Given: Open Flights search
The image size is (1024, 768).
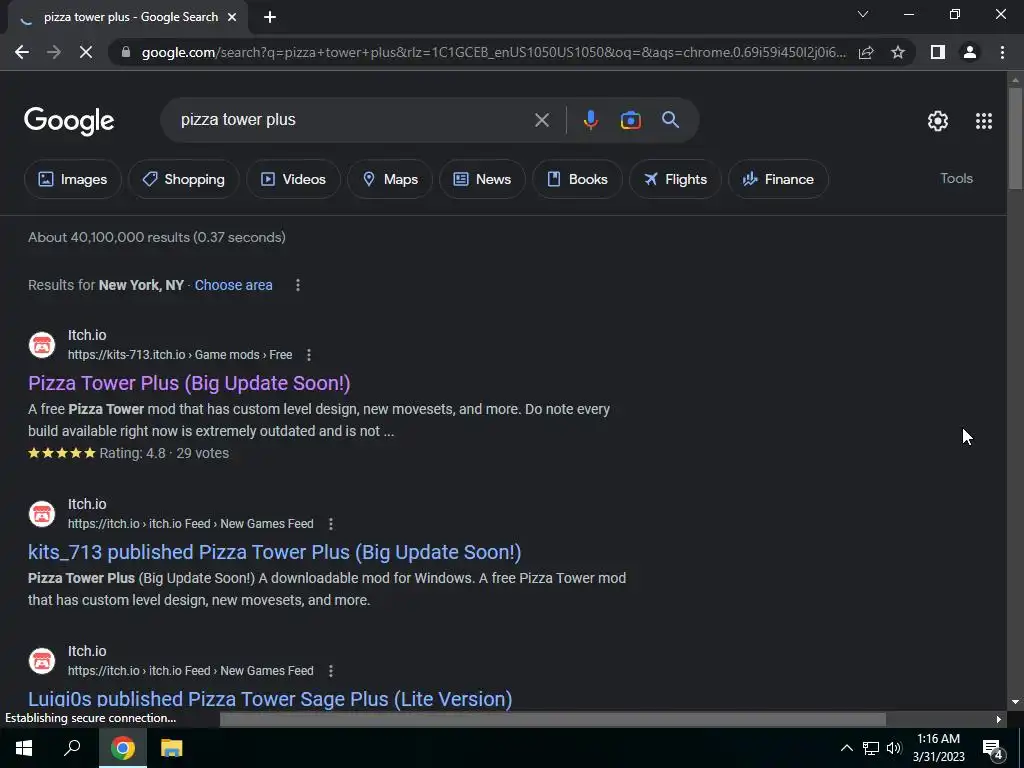Looking at the screenshot, I should click(x=675, y=179).
